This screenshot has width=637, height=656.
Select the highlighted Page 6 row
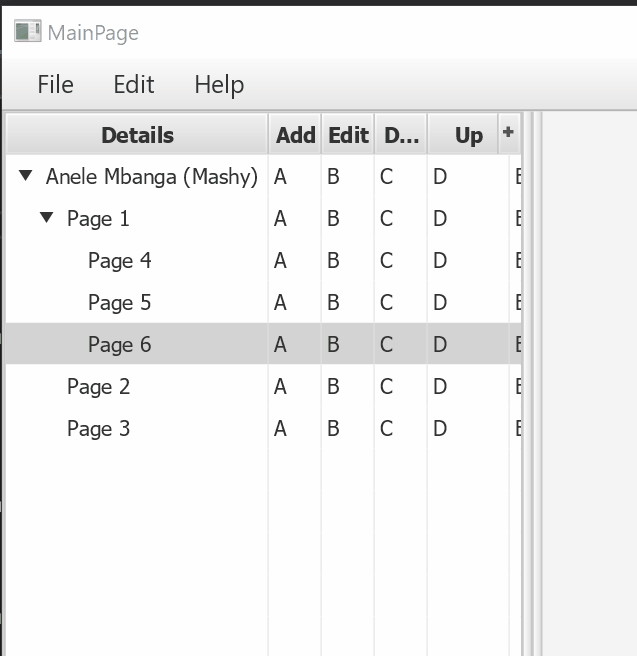[119, 345]
